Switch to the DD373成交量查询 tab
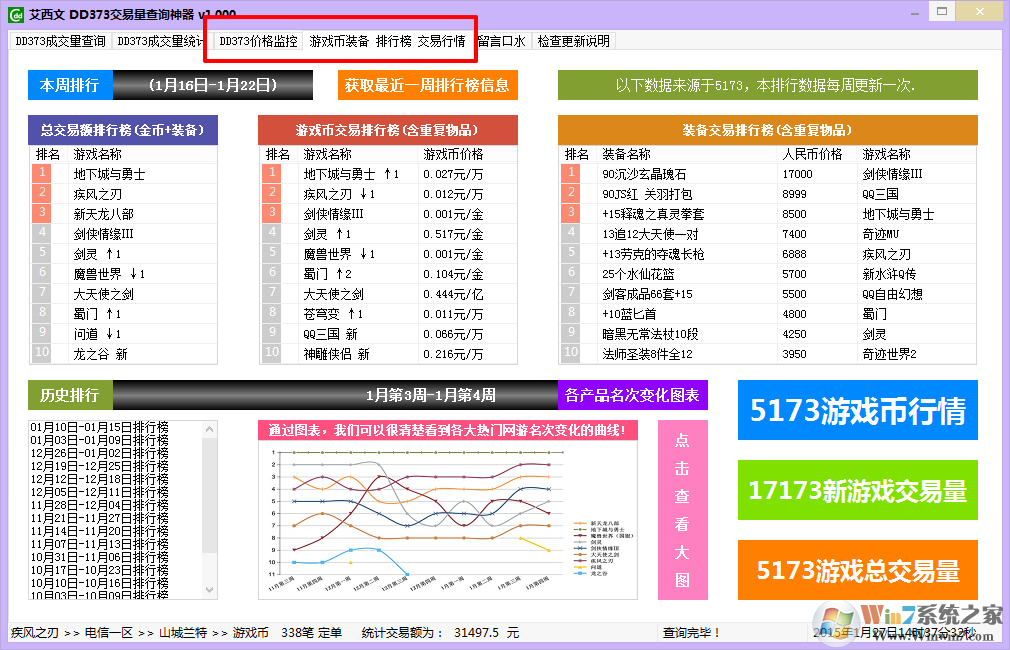1010x650 pixels. 60,42
